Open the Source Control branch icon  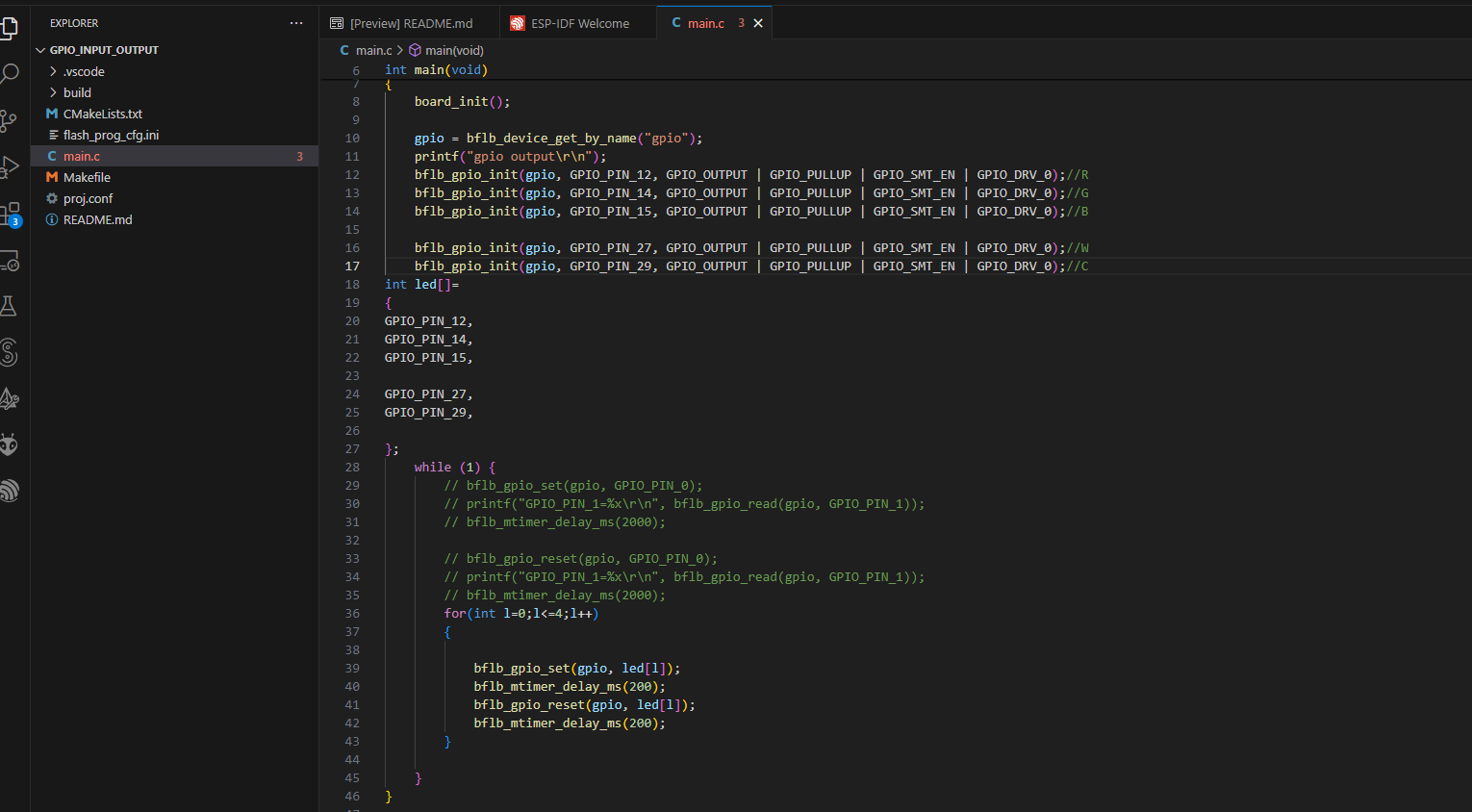9,120
